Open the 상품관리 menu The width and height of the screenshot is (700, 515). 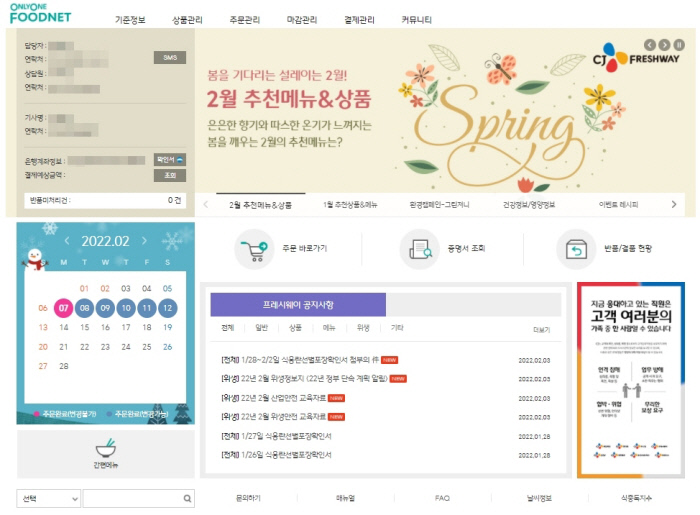pos(188,20)
